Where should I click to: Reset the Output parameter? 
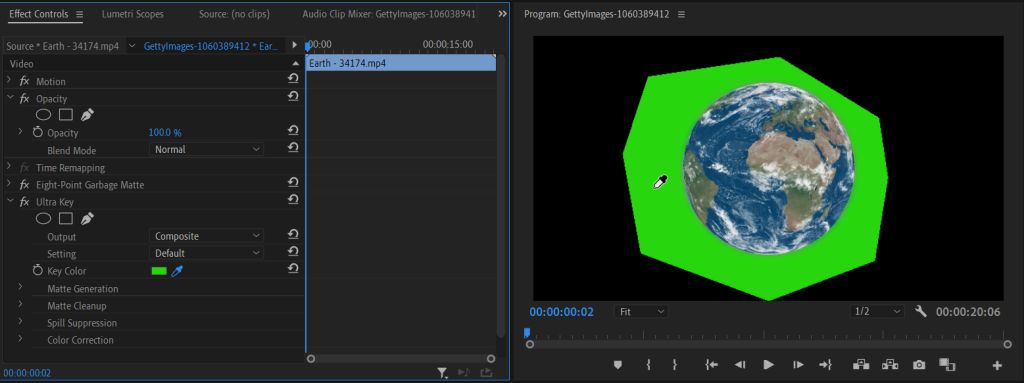[x=293, y=234]
